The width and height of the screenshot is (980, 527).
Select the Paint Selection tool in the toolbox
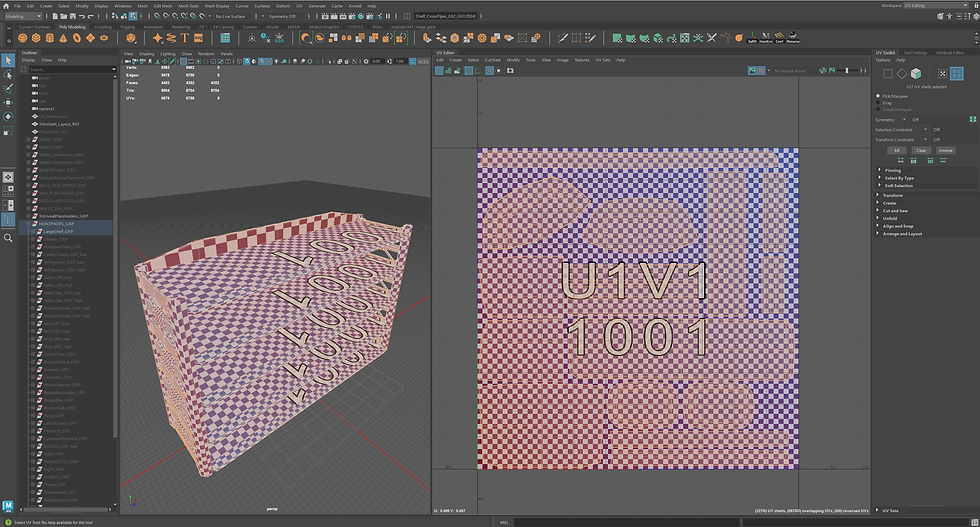point(8,88)
